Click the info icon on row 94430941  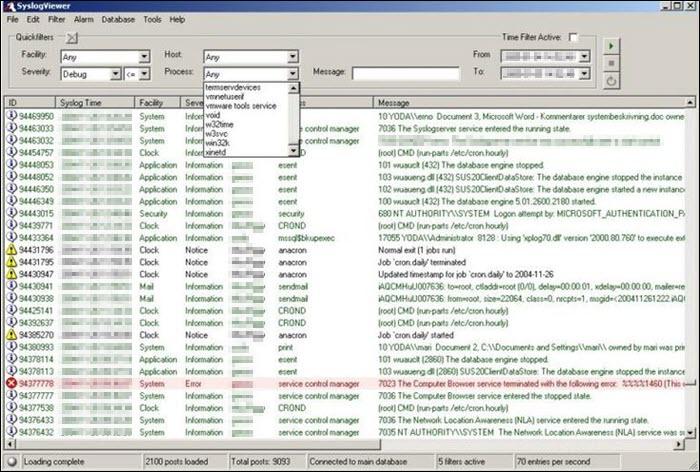coord(11,286)
